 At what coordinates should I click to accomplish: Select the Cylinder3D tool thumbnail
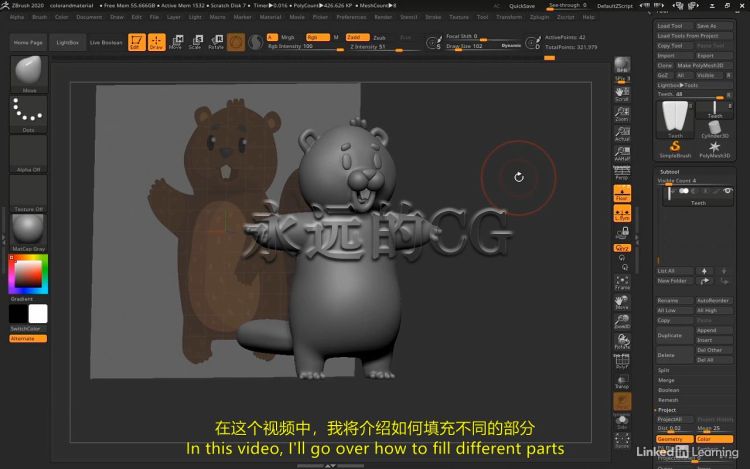coord(715,130)
